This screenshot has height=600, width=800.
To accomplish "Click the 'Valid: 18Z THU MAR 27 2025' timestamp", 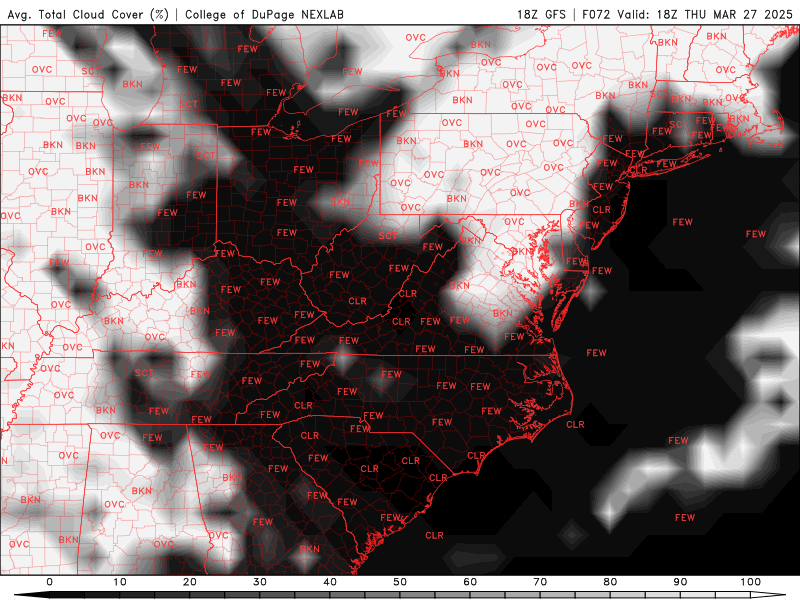I will 705,14.
